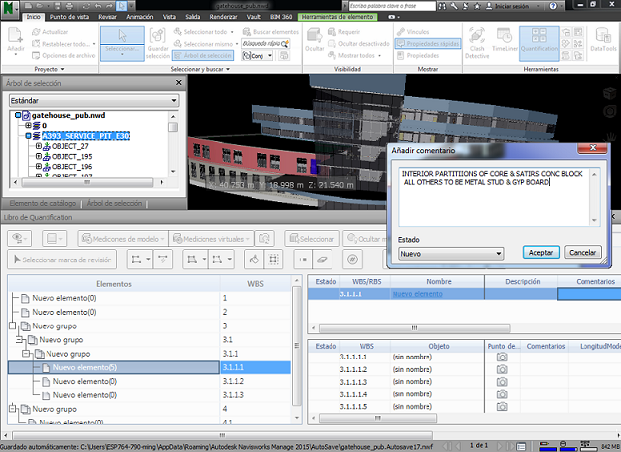Collapse the A393_SERVICE_PIT_E30 node
The width and height of the screenshot is (621, 452).
28,136
